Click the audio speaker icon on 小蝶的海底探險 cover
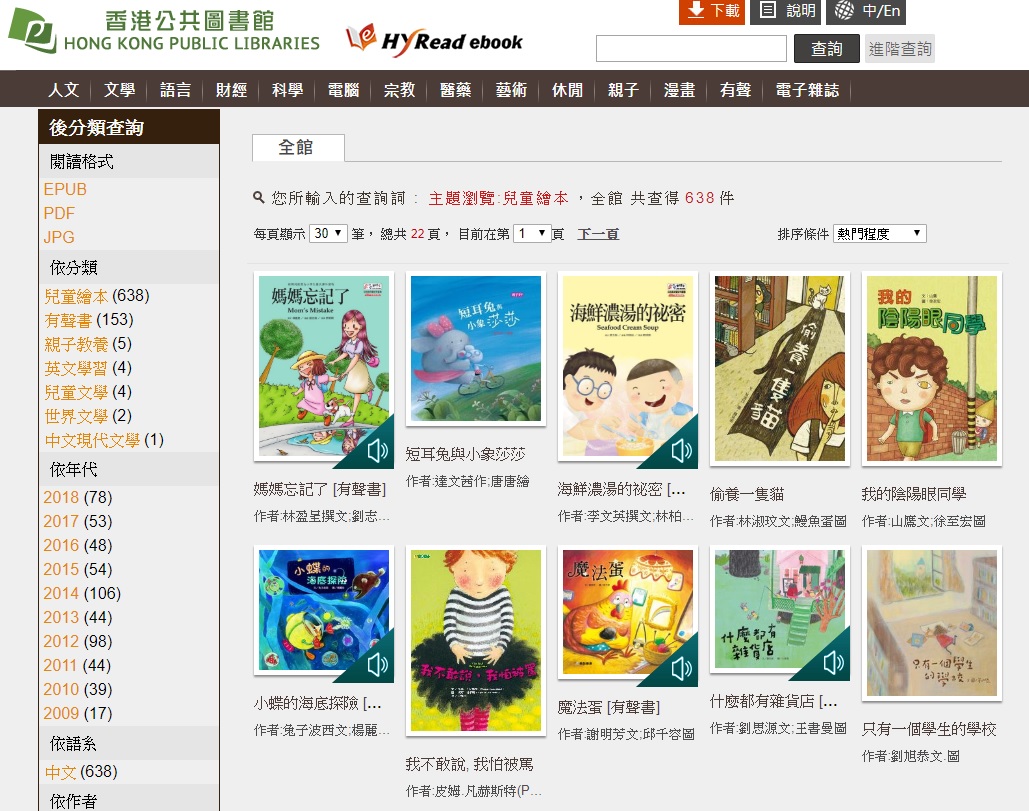Viewport: 1029px width, 811px height. coord(377,665)
